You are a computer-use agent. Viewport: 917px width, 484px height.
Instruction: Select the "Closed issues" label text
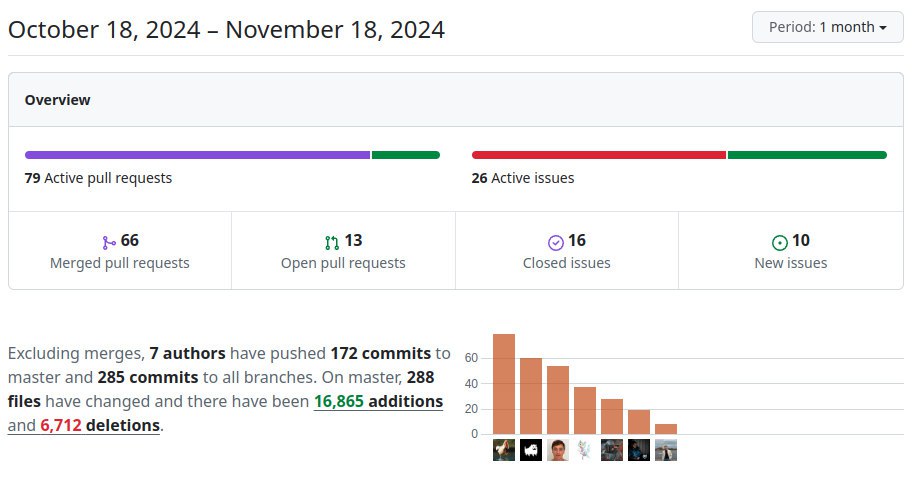(567, 263)
